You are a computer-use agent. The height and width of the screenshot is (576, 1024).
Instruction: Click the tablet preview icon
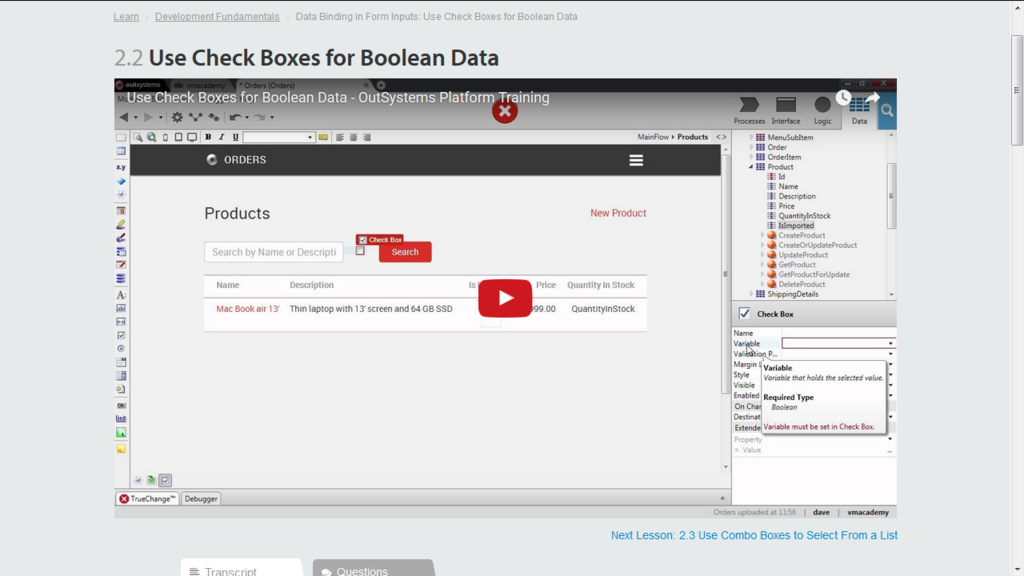pyautogui.click(x=178, y=137)
